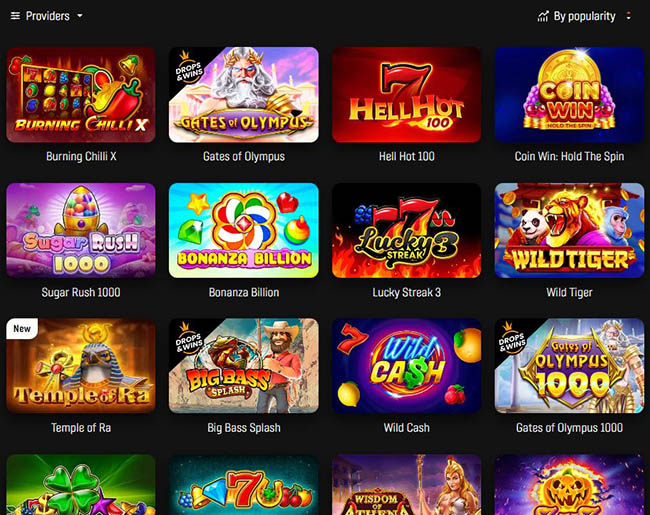
Task: Open the green clover slot game tile
Action: 81,485
